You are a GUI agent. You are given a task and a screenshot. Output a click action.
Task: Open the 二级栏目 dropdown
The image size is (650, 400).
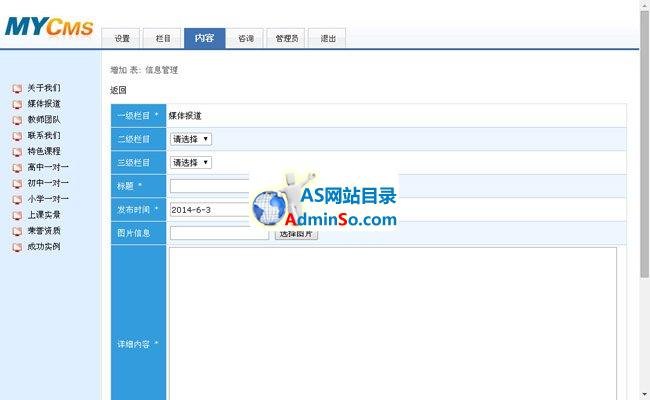(191, 139)
